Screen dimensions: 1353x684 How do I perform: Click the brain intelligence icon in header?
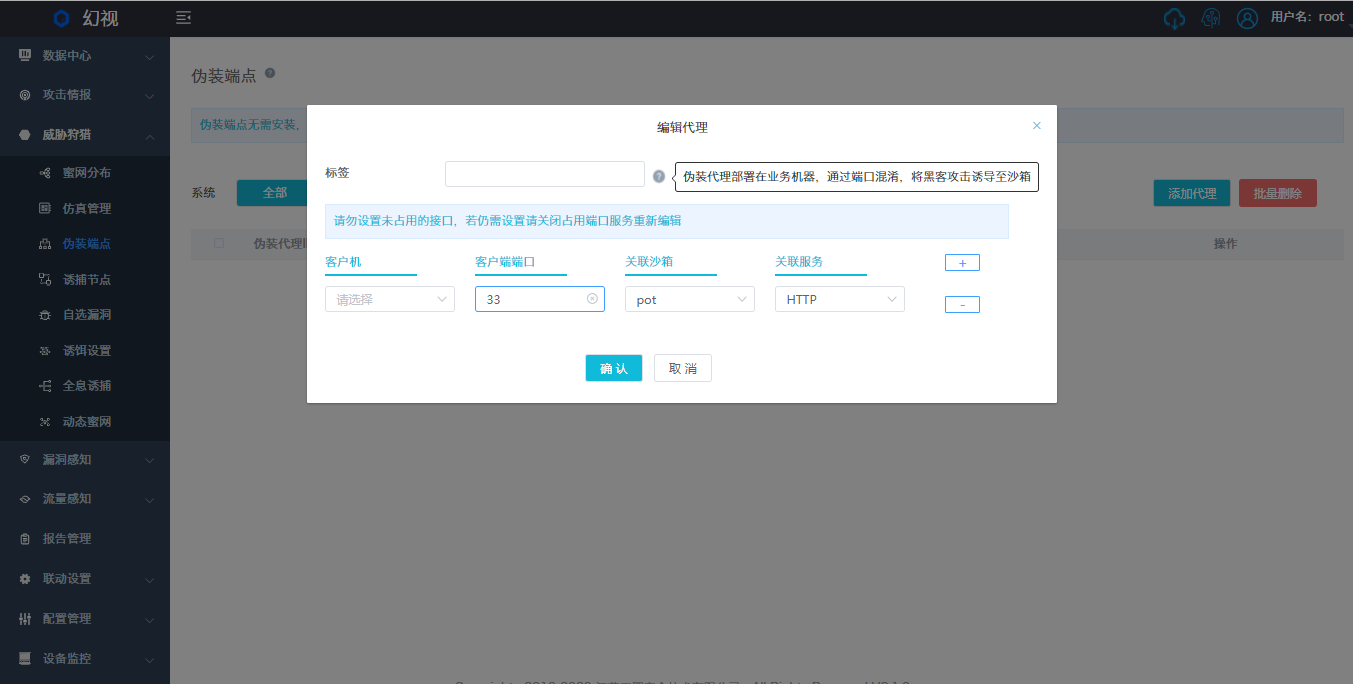pos(1211,18)
